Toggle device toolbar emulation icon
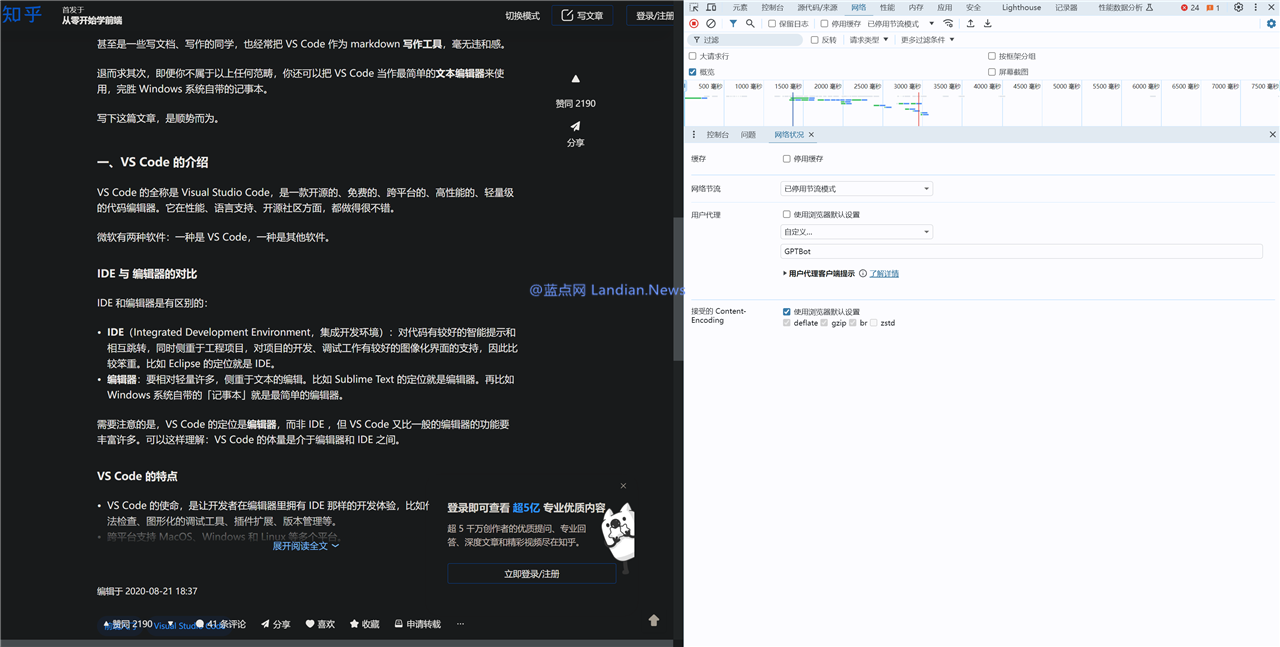This screenshot has height=647, width=1280. (x=710, y=7)
